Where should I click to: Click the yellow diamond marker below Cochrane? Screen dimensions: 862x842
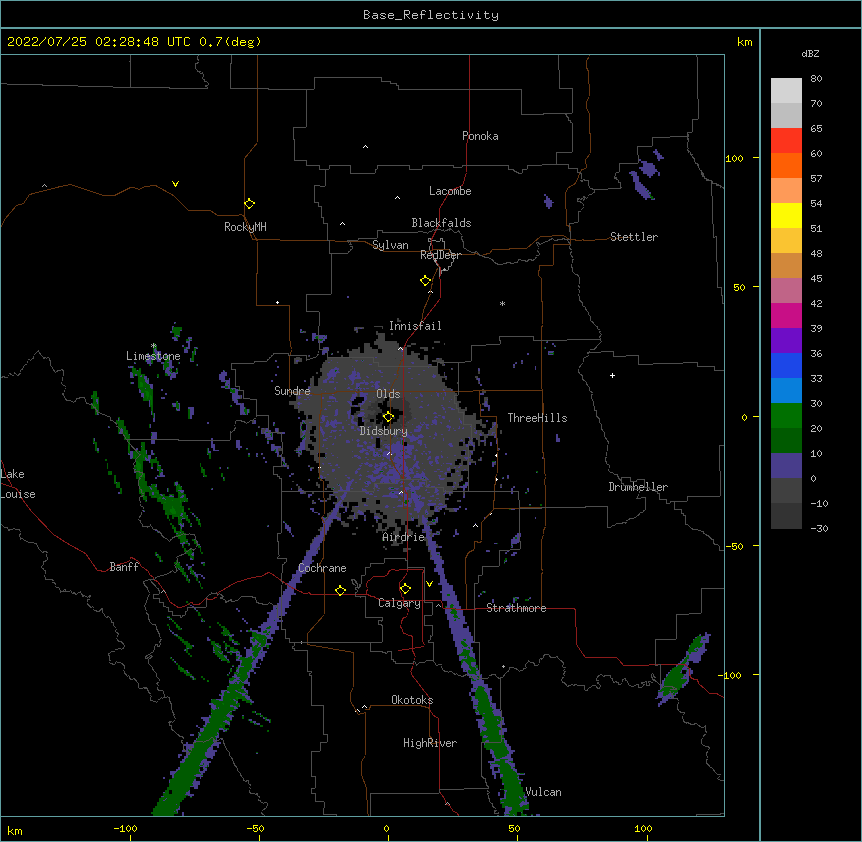[340, 590]
